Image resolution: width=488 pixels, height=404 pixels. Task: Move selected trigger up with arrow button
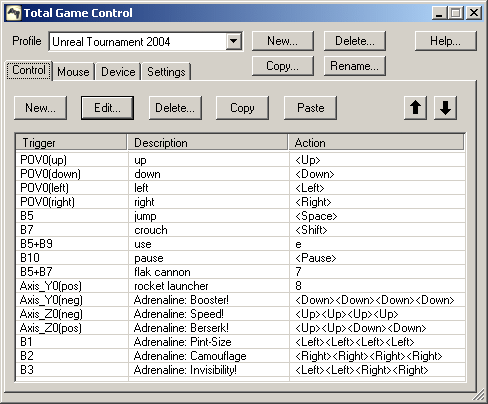pyautogui.click(x=415, y=108)
